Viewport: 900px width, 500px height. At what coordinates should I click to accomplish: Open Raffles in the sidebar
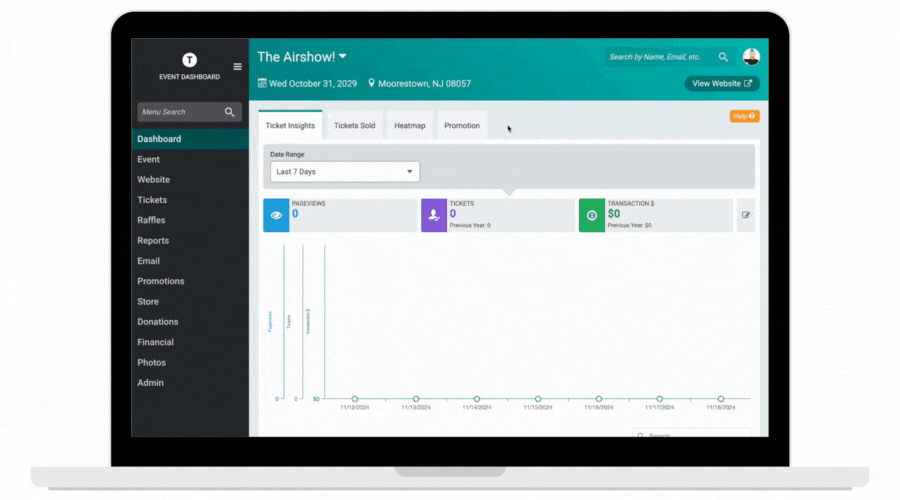click(190, 220)
